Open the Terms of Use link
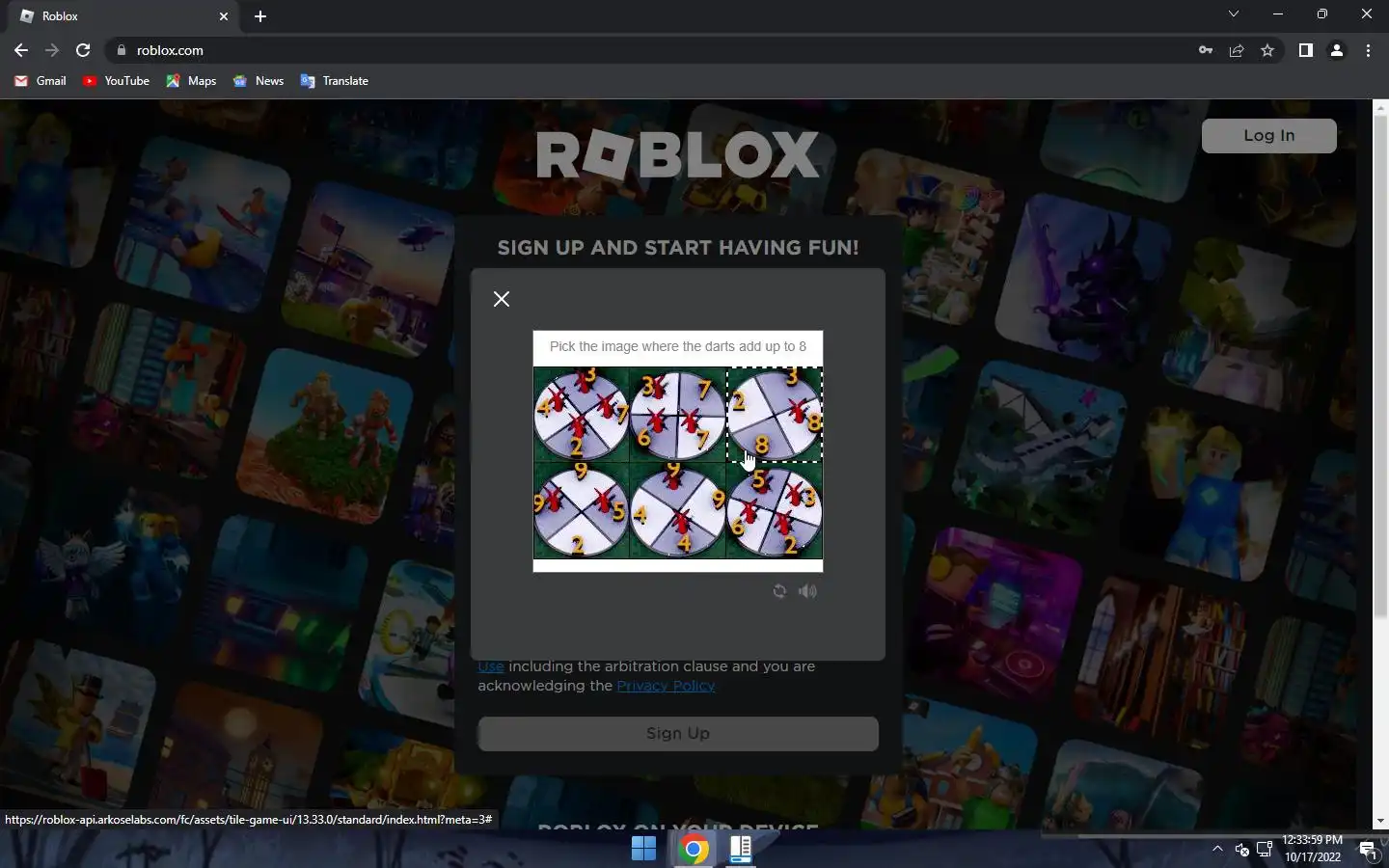 click(x=491, y=666)
